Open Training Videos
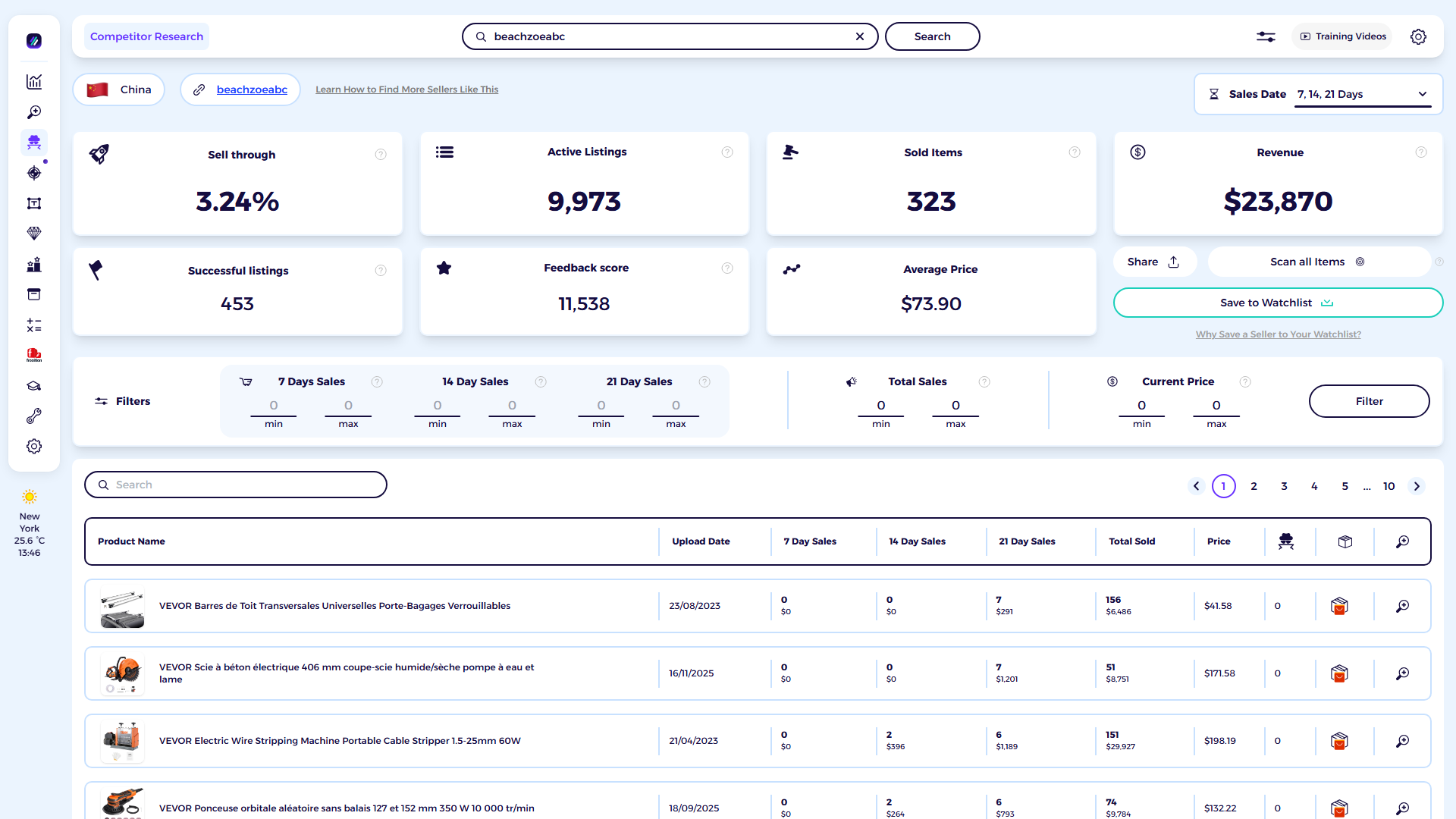Screen dimensions: 1456x819 (1343, 36)
